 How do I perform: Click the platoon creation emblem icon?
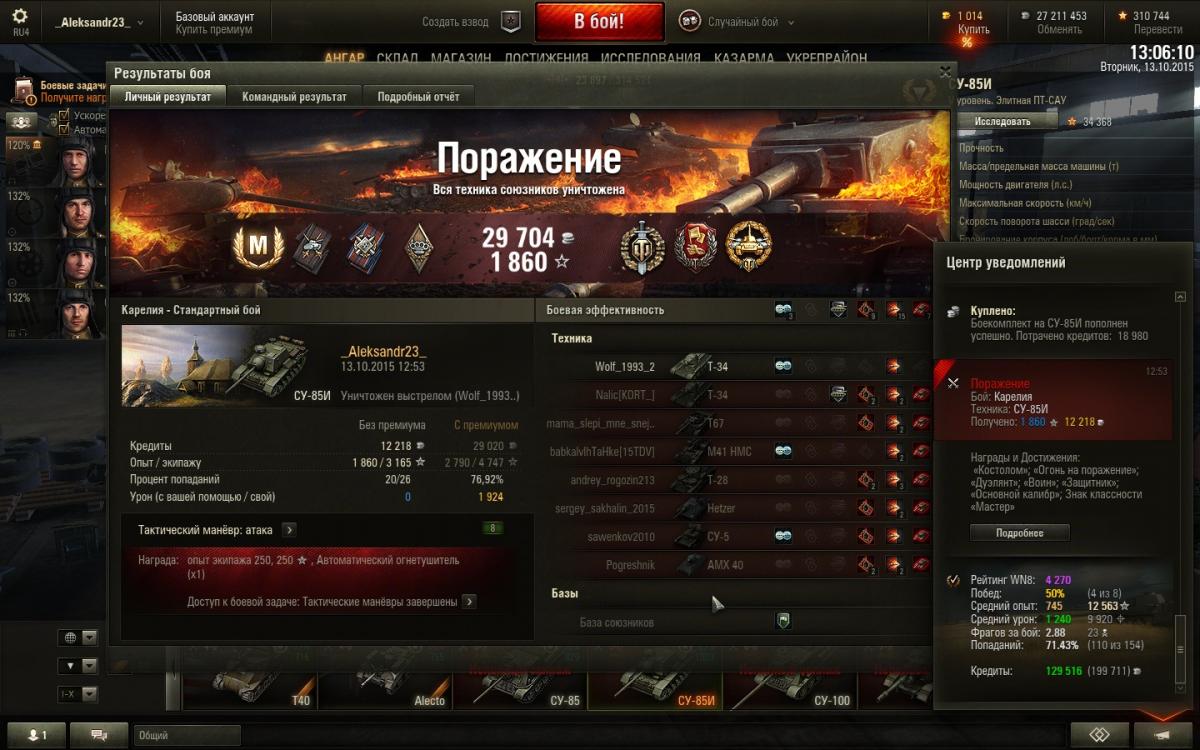click(x=511, y=21)
